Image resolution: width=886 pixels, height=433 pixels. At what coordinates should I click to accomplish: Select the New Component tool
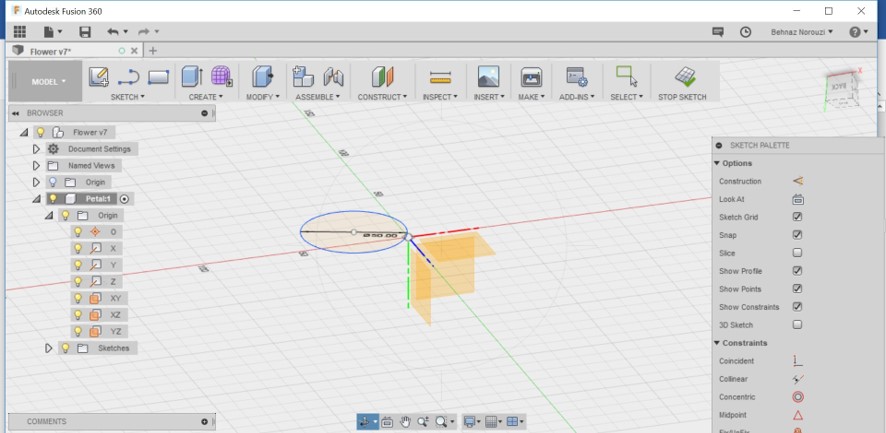point(303,76)
